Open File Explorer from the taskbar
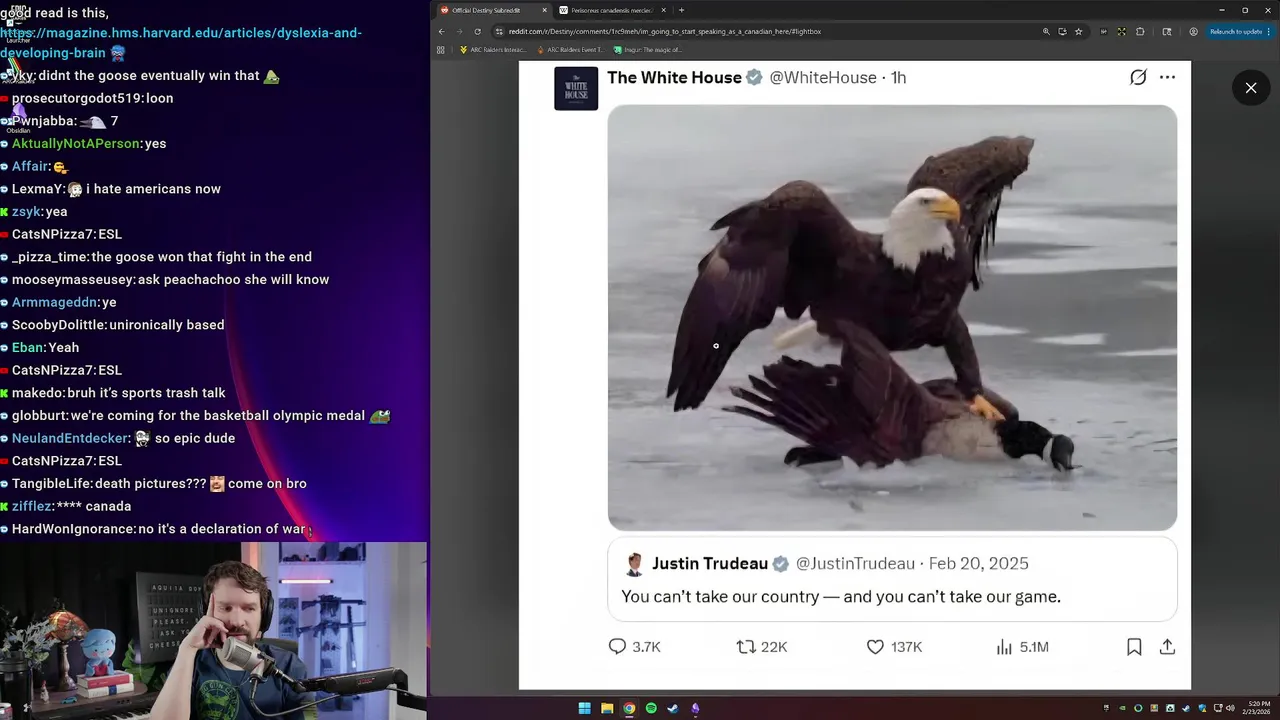The height and width of the screenshot is (720, 1280). 607,708
